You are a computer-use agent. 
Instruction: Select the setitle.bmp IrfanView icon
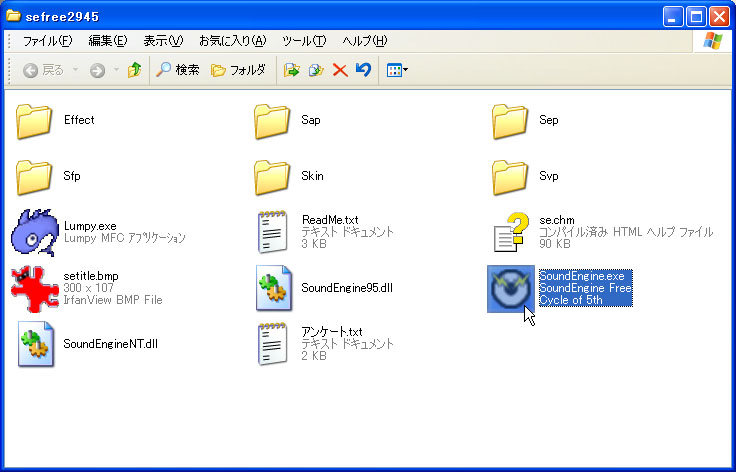click(35, 289)
